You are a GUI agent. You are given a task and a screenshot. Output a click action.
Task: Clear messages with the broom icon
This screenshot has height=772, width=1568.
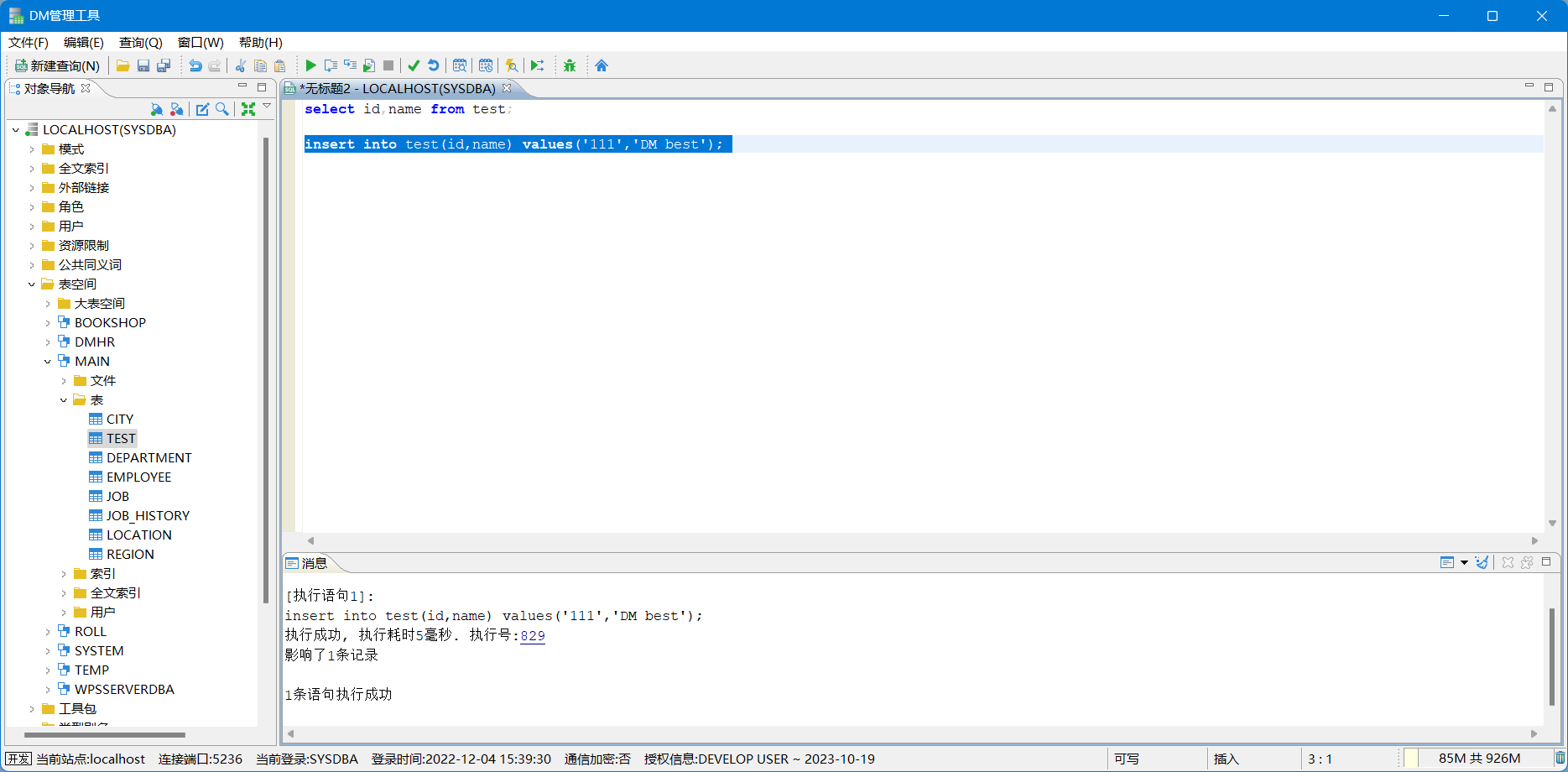tap(1482, 562)
